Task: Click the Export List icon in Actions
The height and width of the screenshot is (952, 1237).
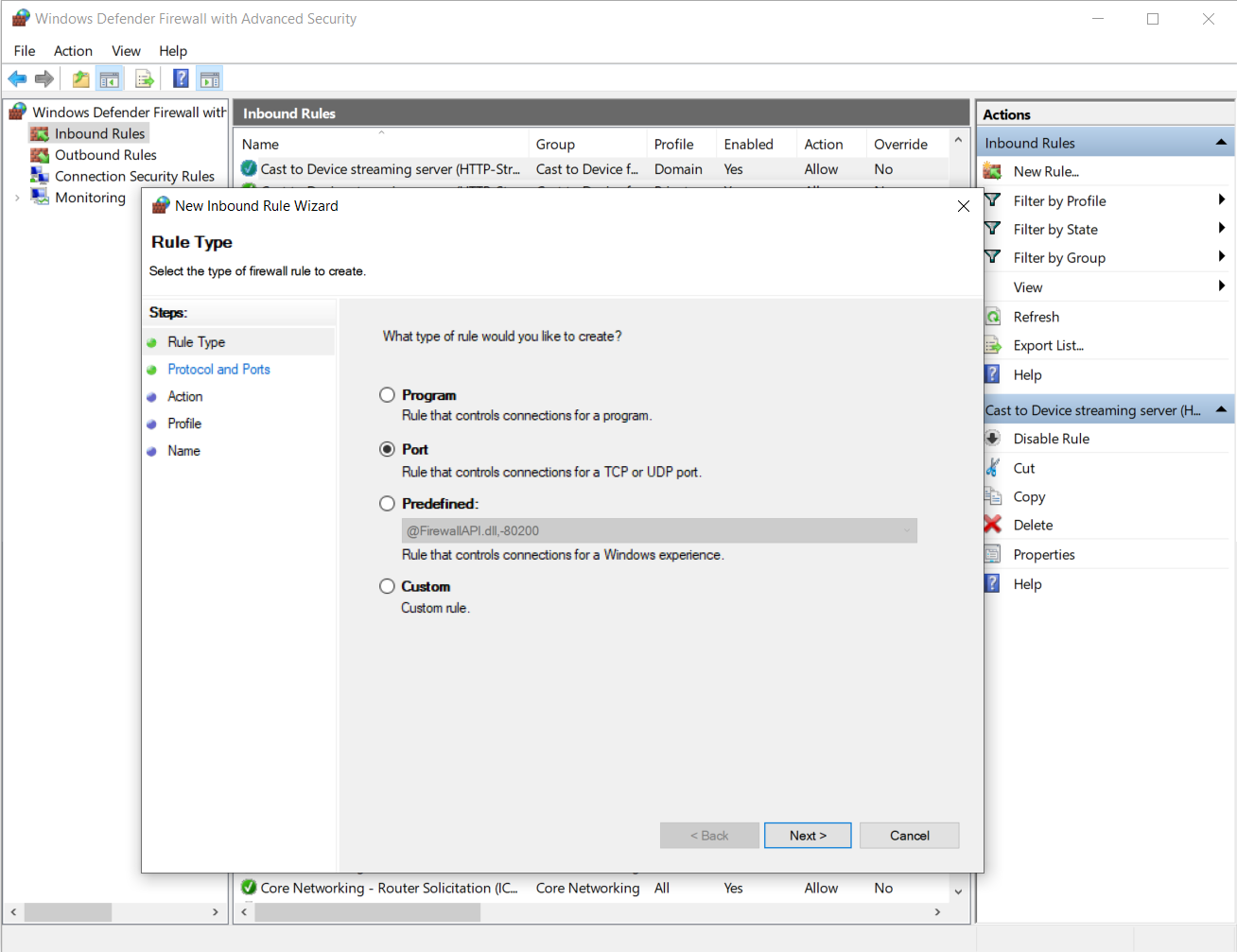Action: coord(992,345)
